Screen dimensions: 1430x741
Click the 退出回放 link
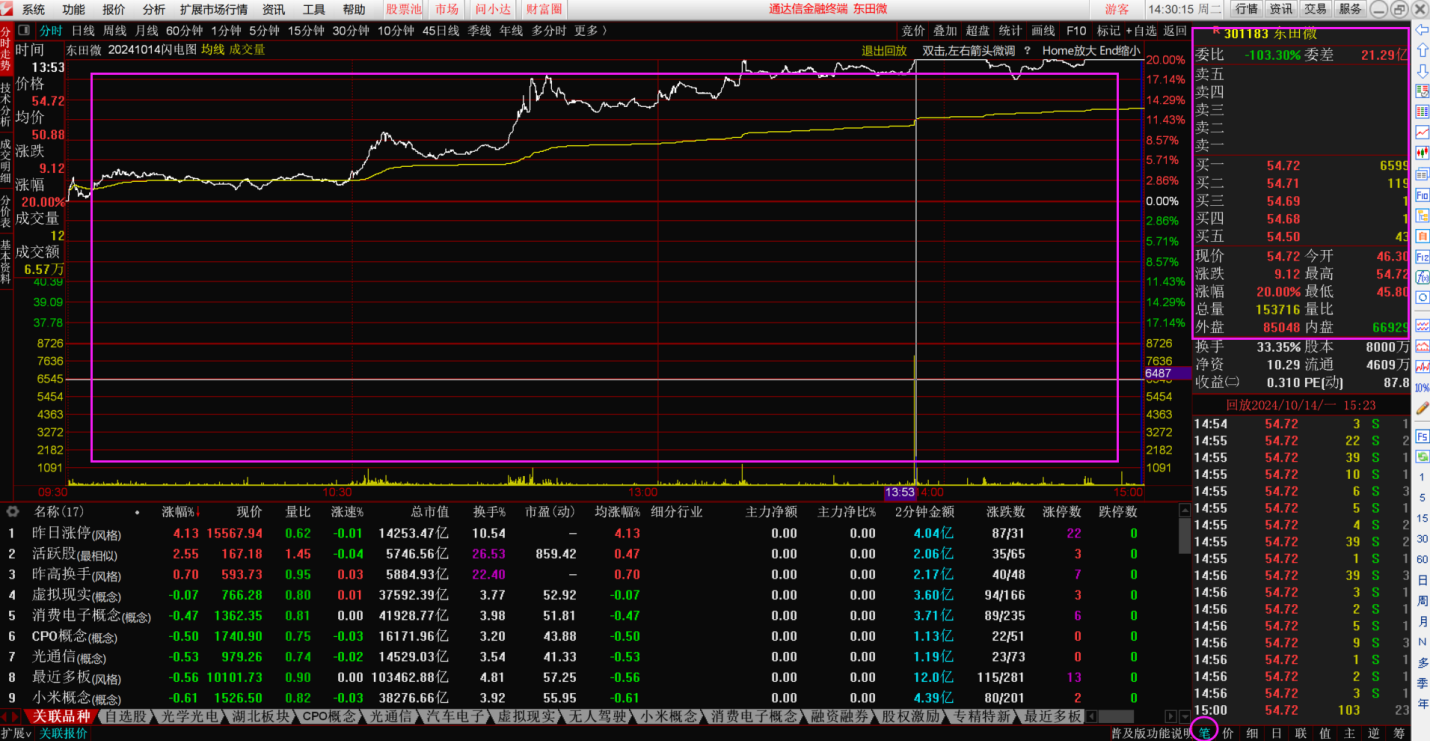(884, 50)
